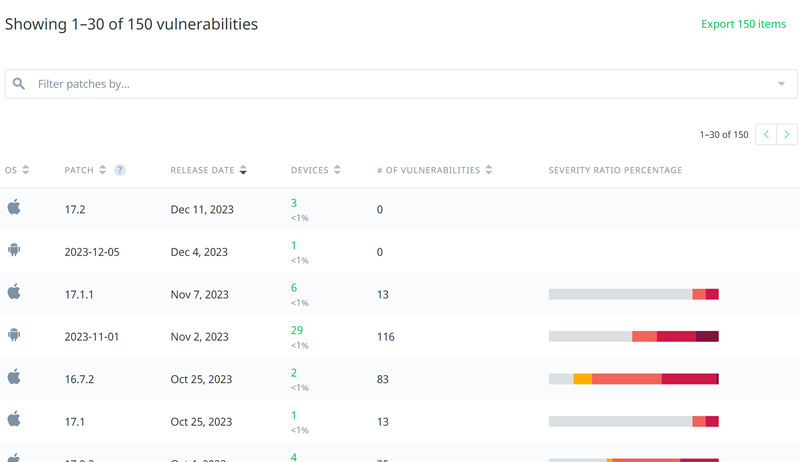Viewport: 800px width, 462px height.
Task: Select patch name '2023-12-05'
Action: coord(92,252)
